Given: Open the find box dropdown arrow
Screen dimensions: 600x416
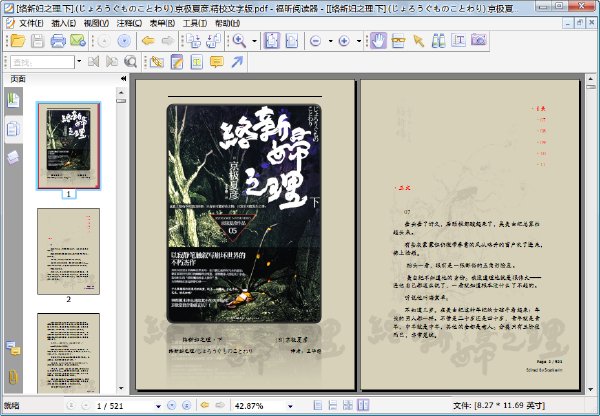Looking at the screenshot, I should point(79,61).
